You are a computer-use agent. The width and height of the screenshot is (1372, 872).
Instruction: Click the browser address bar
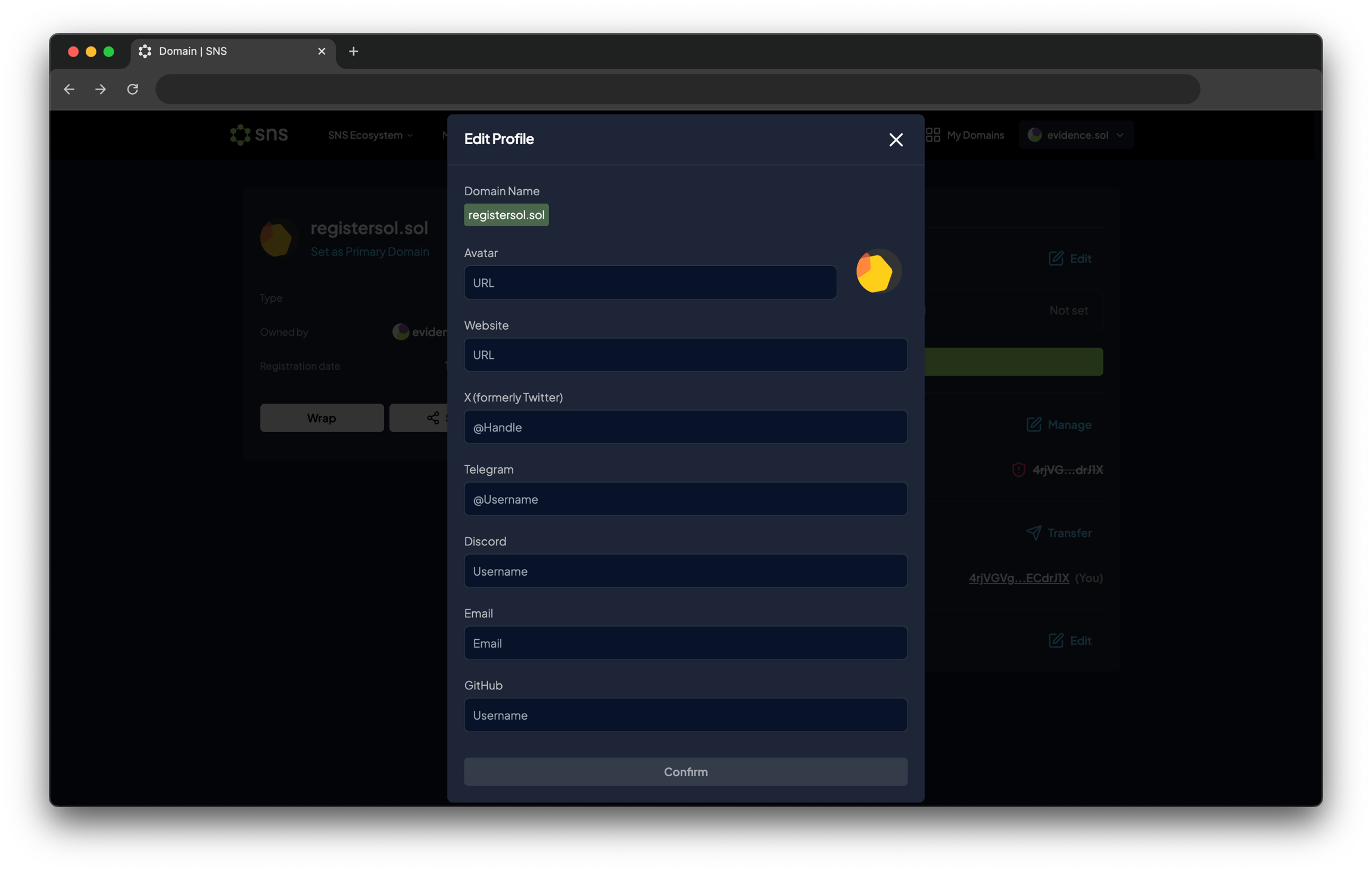677,89
